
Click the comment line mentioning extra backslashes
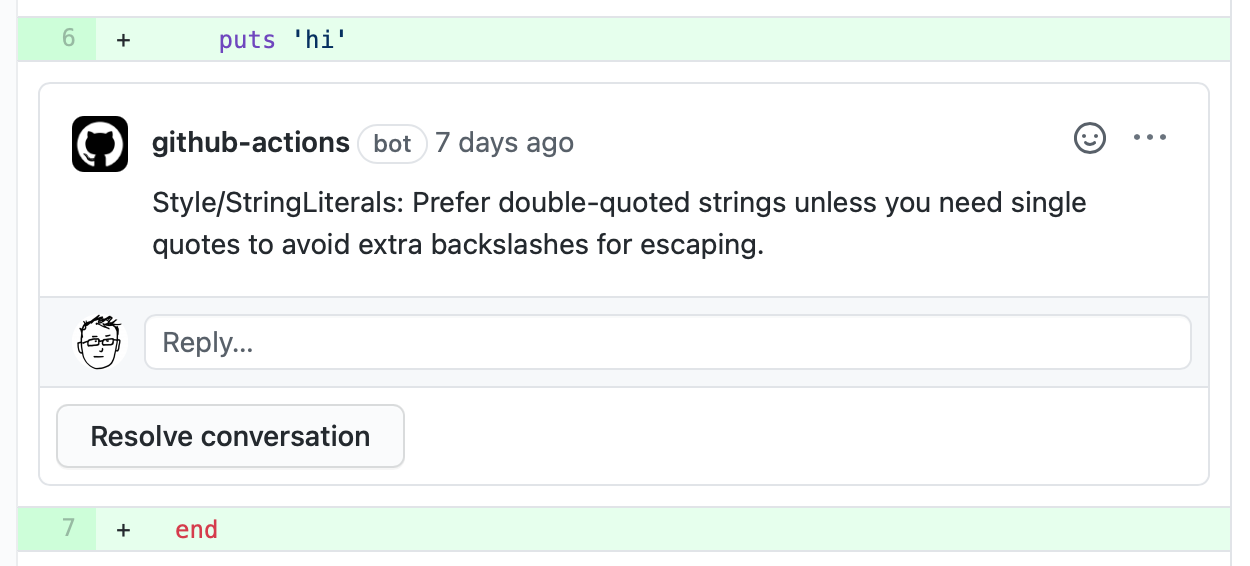tap(458, 245)
